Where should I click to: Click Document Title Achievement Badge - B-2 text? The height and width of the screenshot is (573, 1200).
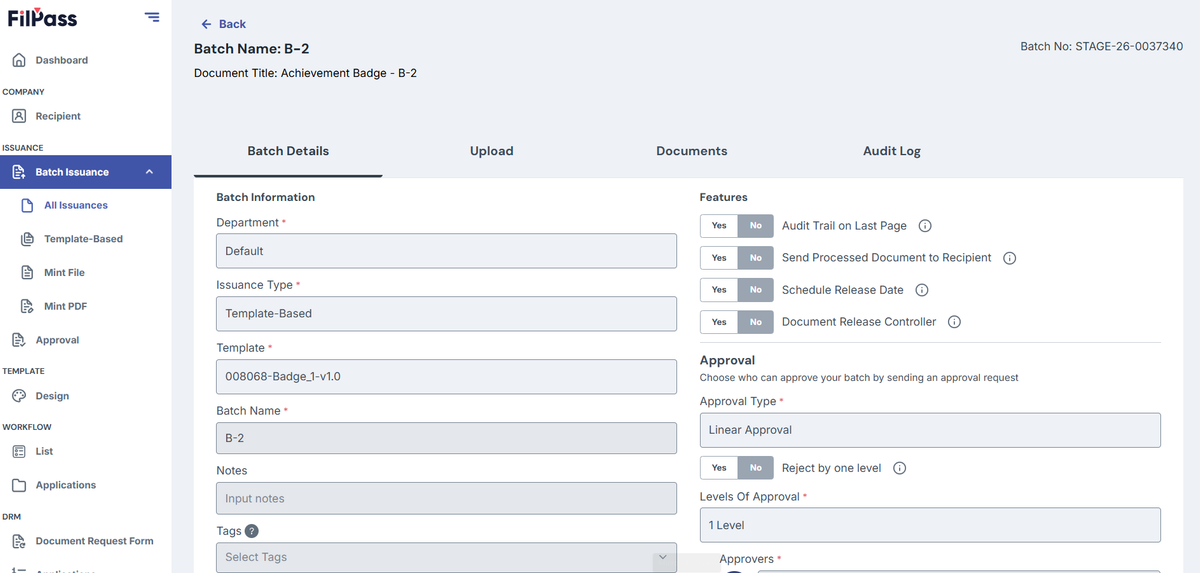[305, 73]
